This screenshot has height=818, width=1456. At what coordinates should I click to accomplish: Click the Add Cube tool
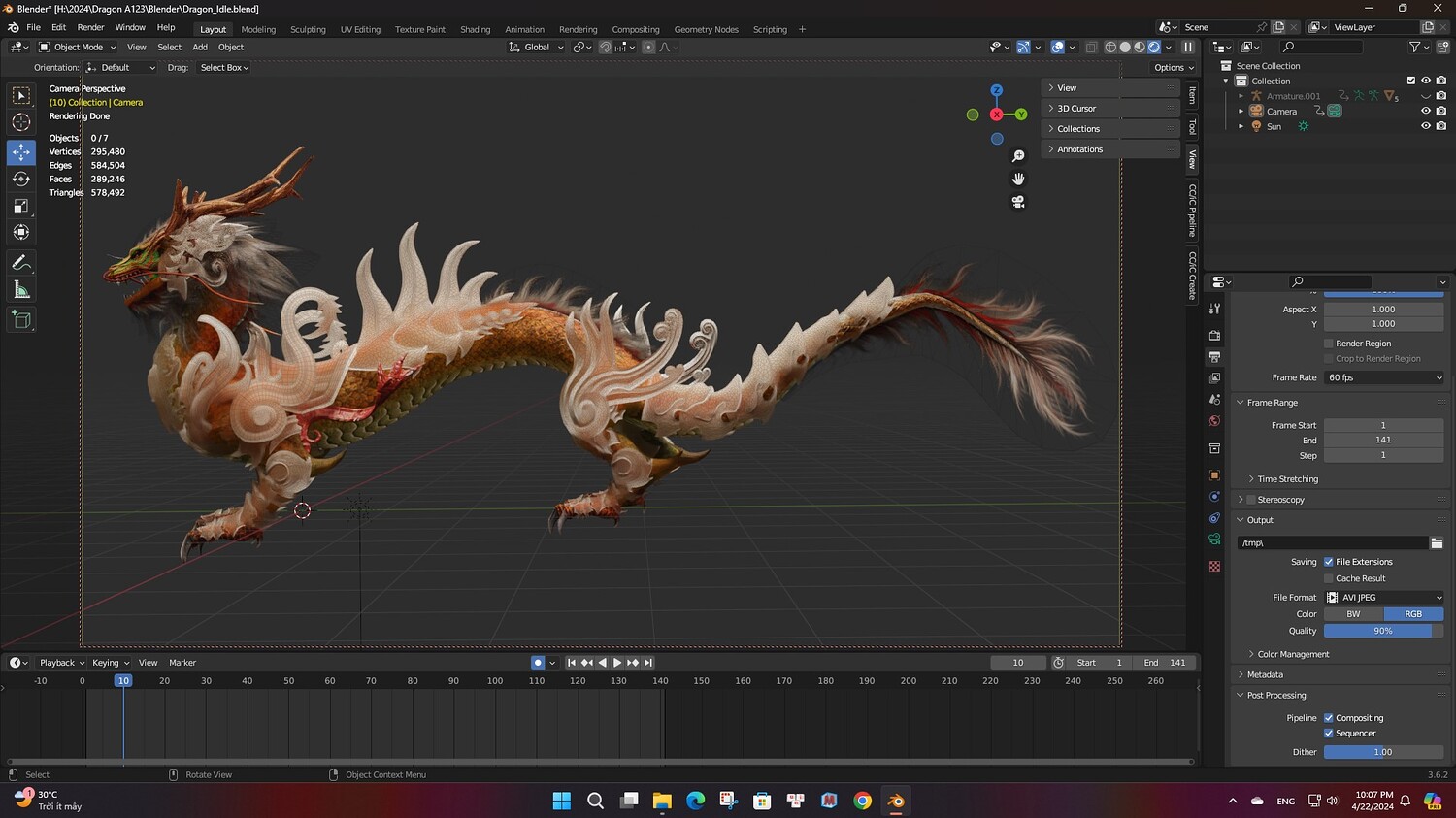21,319
